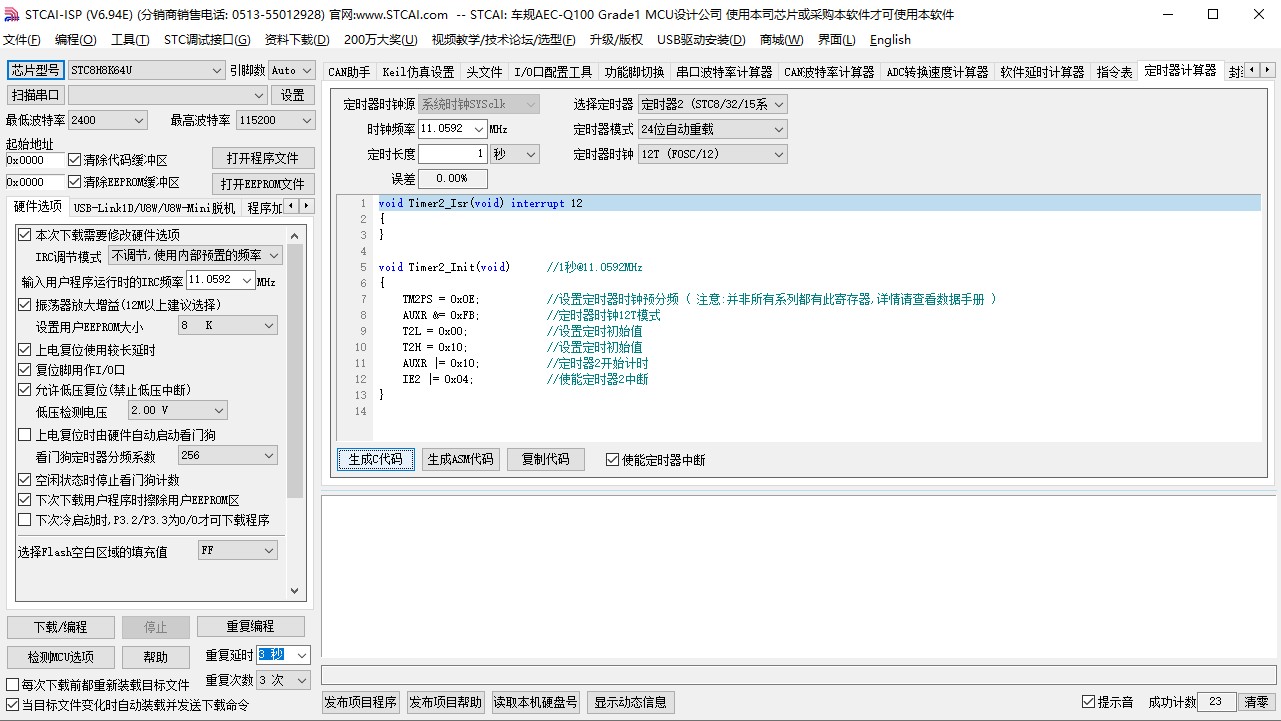This screenshot has height=721, width=1281.
Task: Click the 打开程序文件 button
Action: [x=263, y=158]
